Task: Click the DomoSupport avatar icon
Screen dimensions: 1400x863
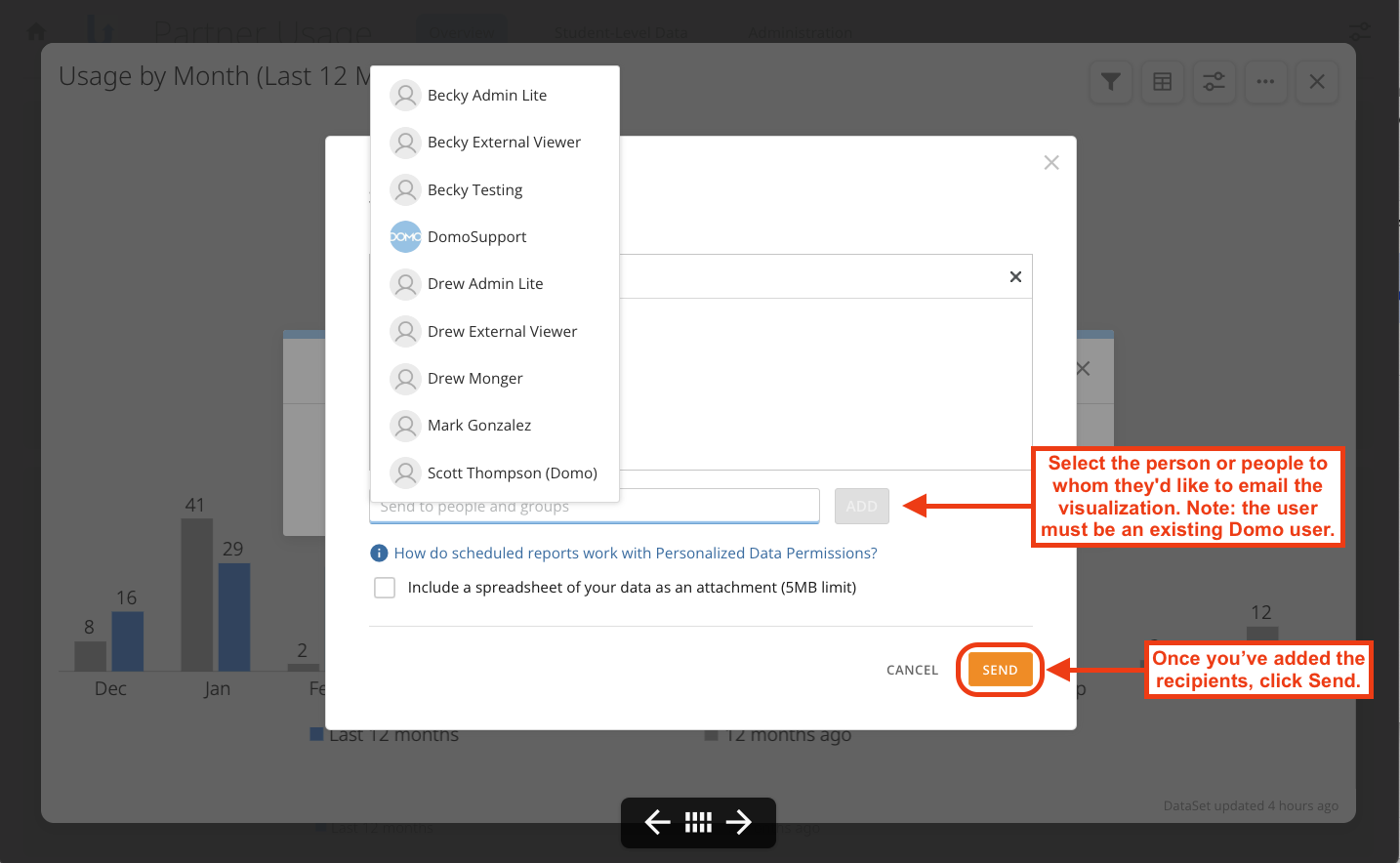Action: click(x=405, y=236)
